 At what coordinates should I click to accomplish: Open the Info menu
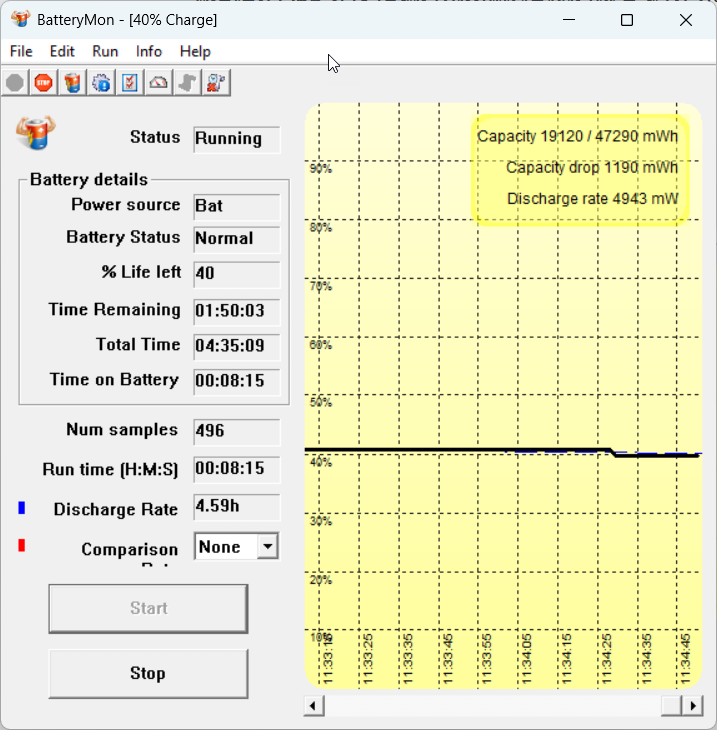pos(149,51)
